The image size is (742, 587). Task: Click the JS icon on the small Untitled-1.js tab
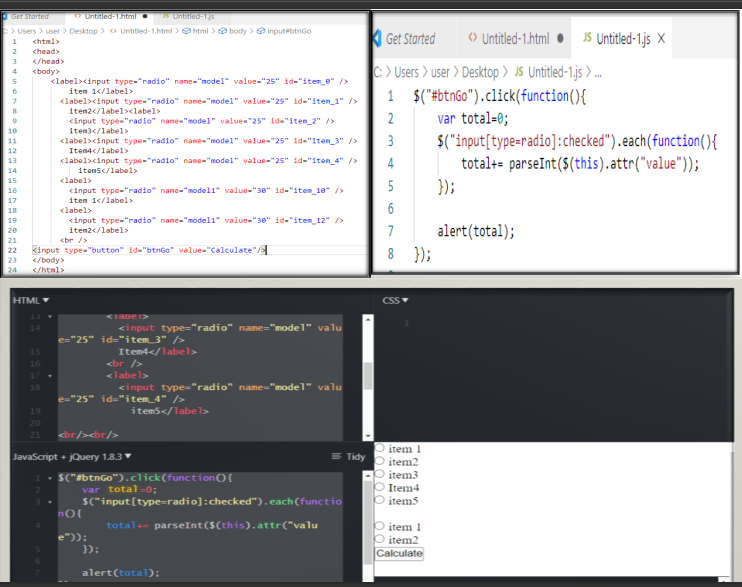click(166, 16)
